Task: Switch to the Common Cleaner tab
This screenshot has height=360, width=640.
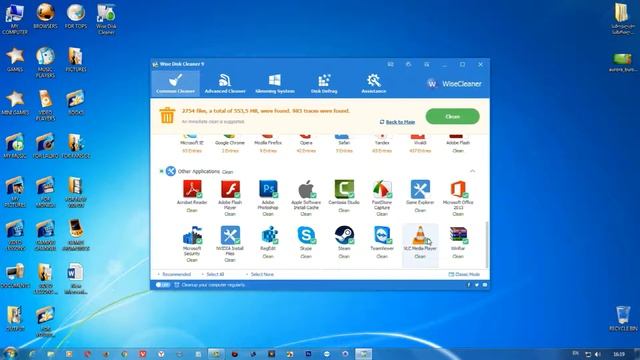Action: click(x=176, y=84)
